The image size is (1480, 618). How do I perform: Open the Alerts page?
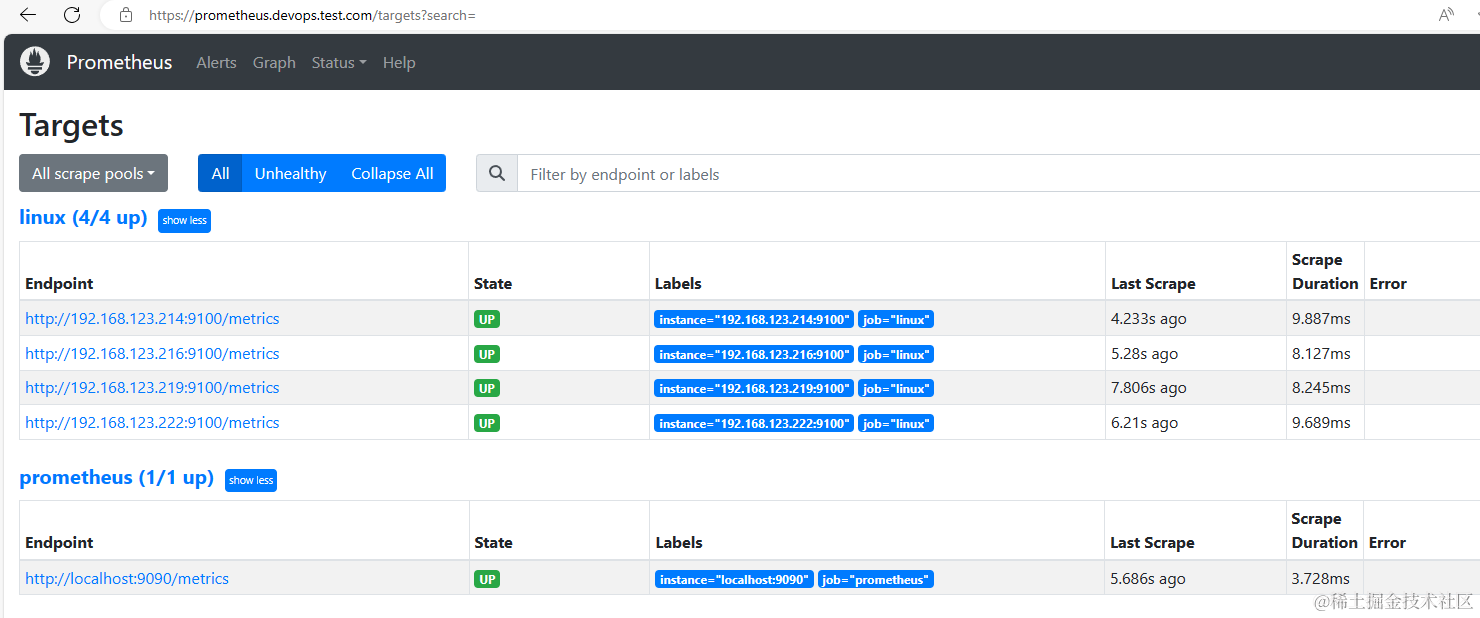tap(216, 62)
